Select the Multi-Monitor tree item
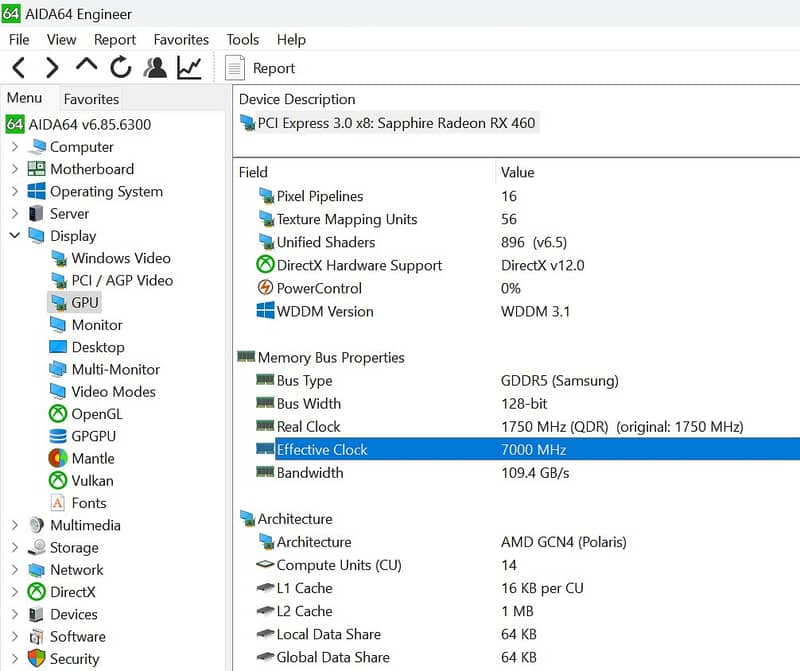The width and height of the screenshot is (800, 671). click(116, 369)
